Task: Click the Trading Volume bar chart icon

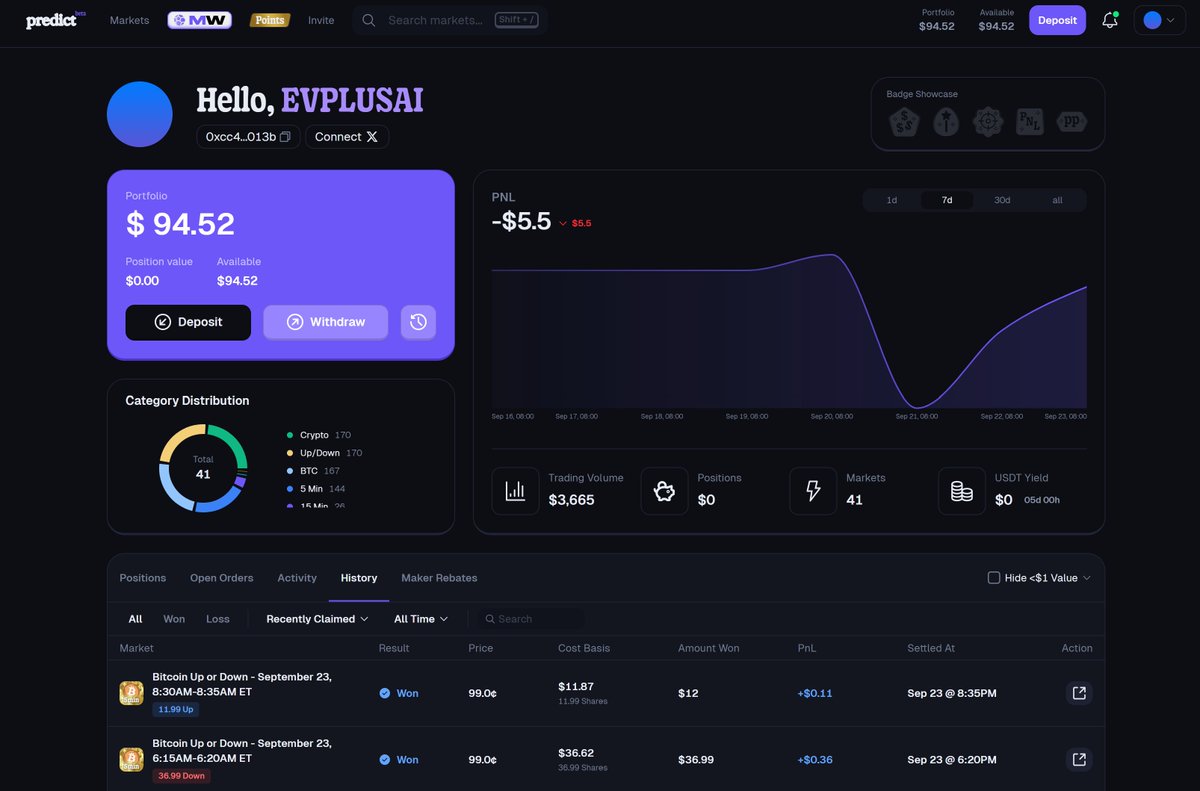Action: (515, 491)
